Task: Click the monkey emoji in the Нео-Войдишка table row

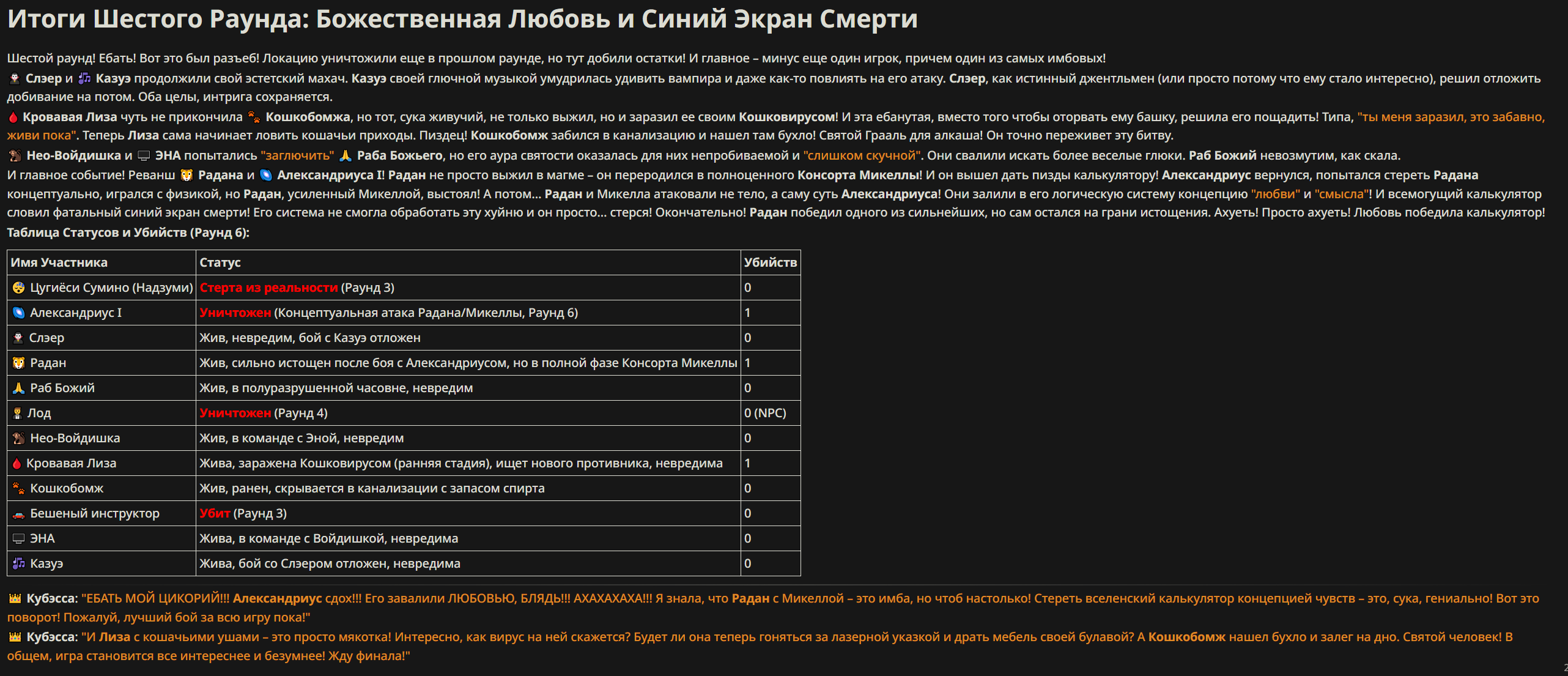Action: pyautogui.click(x=19, y=438)
